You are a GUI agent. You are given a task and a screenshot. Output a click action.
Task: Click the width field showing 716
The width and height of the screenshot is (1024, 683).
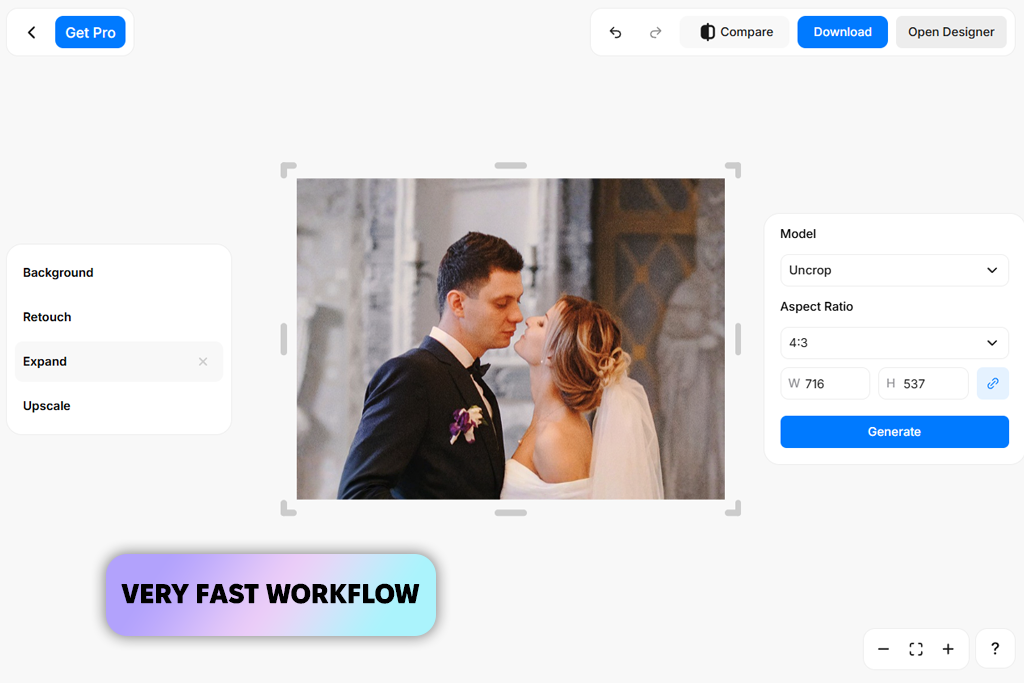pyautogui.click(x=825, y=383)
